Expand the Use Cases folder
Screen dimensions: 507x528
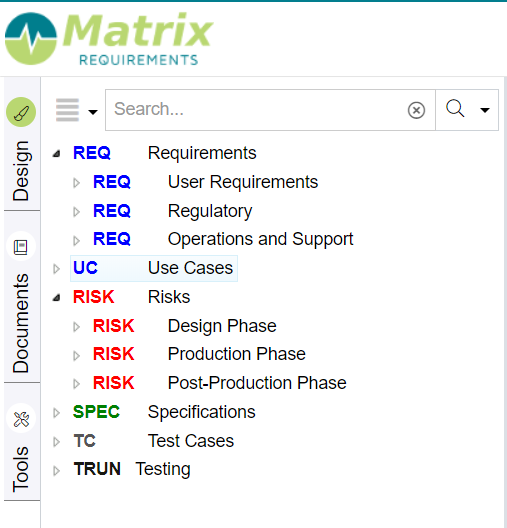click(x=57, y=269)
